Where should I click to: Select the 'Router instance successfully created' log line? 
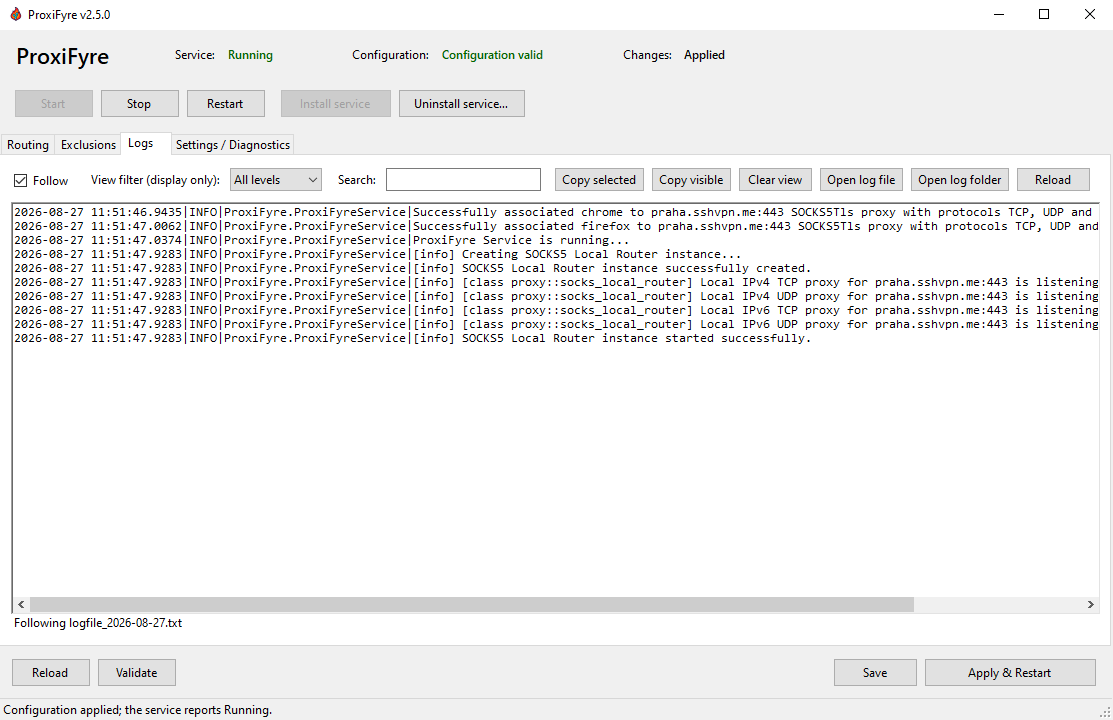click(412, 268)
